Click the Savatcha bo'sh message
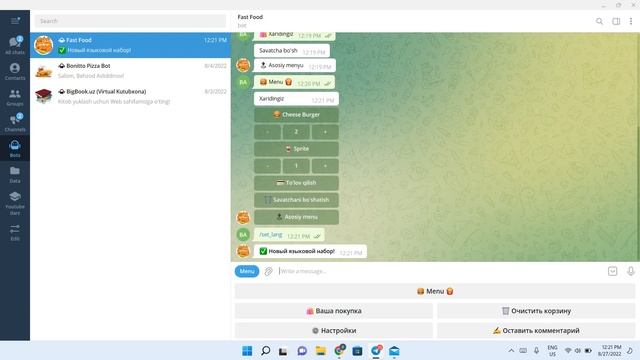640x360 pixels. point(292,51)
